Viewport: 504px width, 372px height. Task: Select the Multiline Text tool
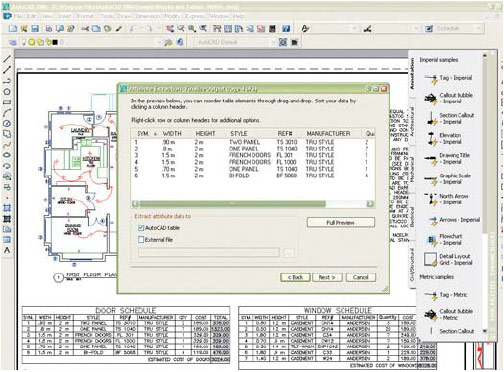coord(7,250)
